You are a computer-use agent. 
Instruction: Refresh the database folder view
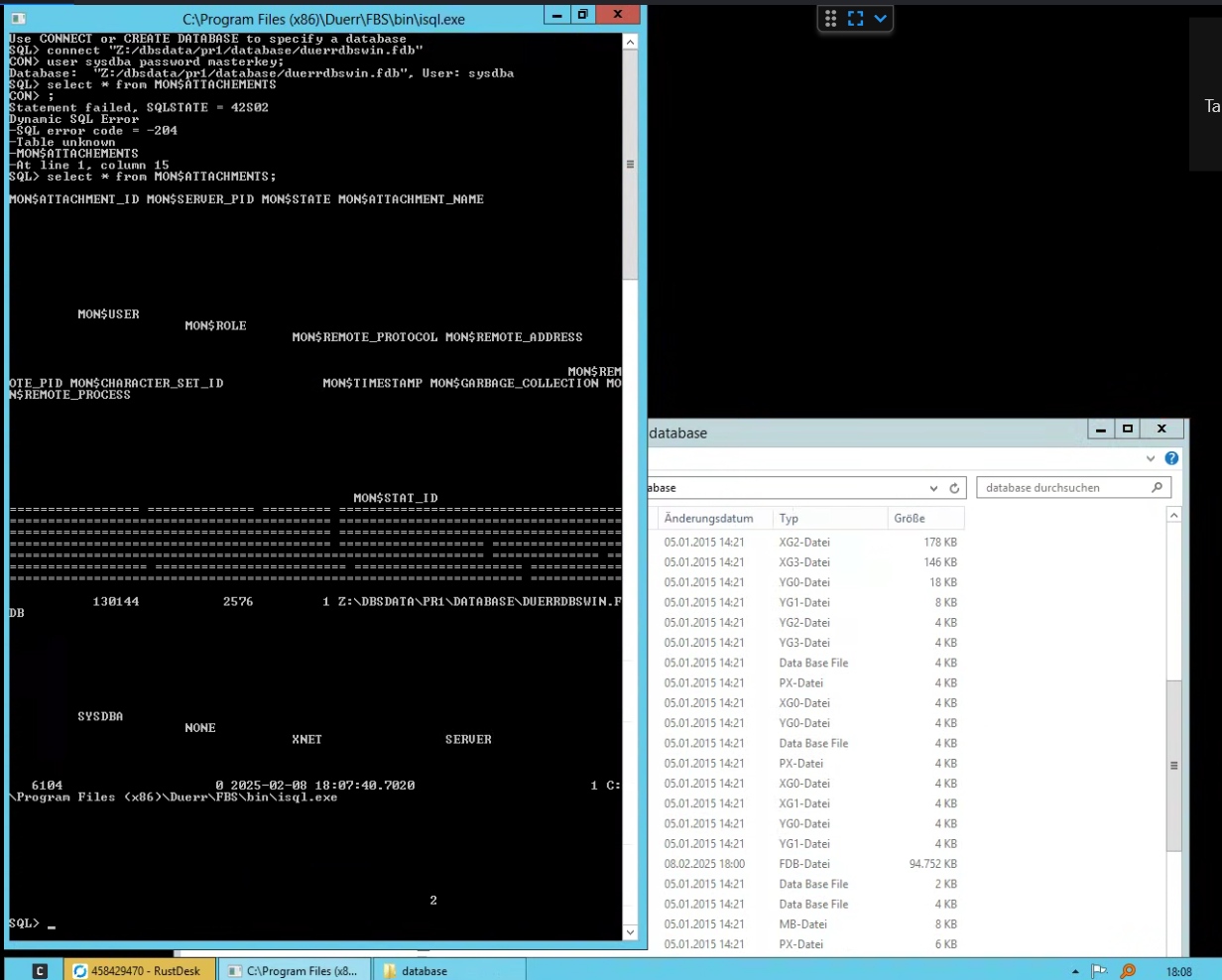[955, 488]
